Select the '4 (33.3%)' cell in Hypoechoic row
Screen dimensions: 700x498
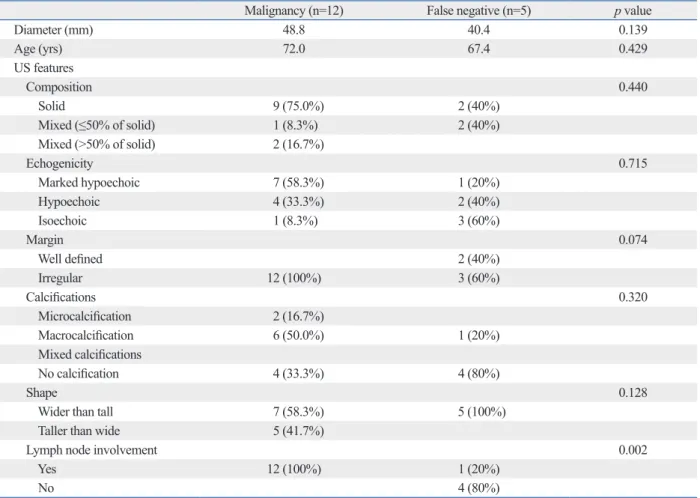(x=298, y=202)
